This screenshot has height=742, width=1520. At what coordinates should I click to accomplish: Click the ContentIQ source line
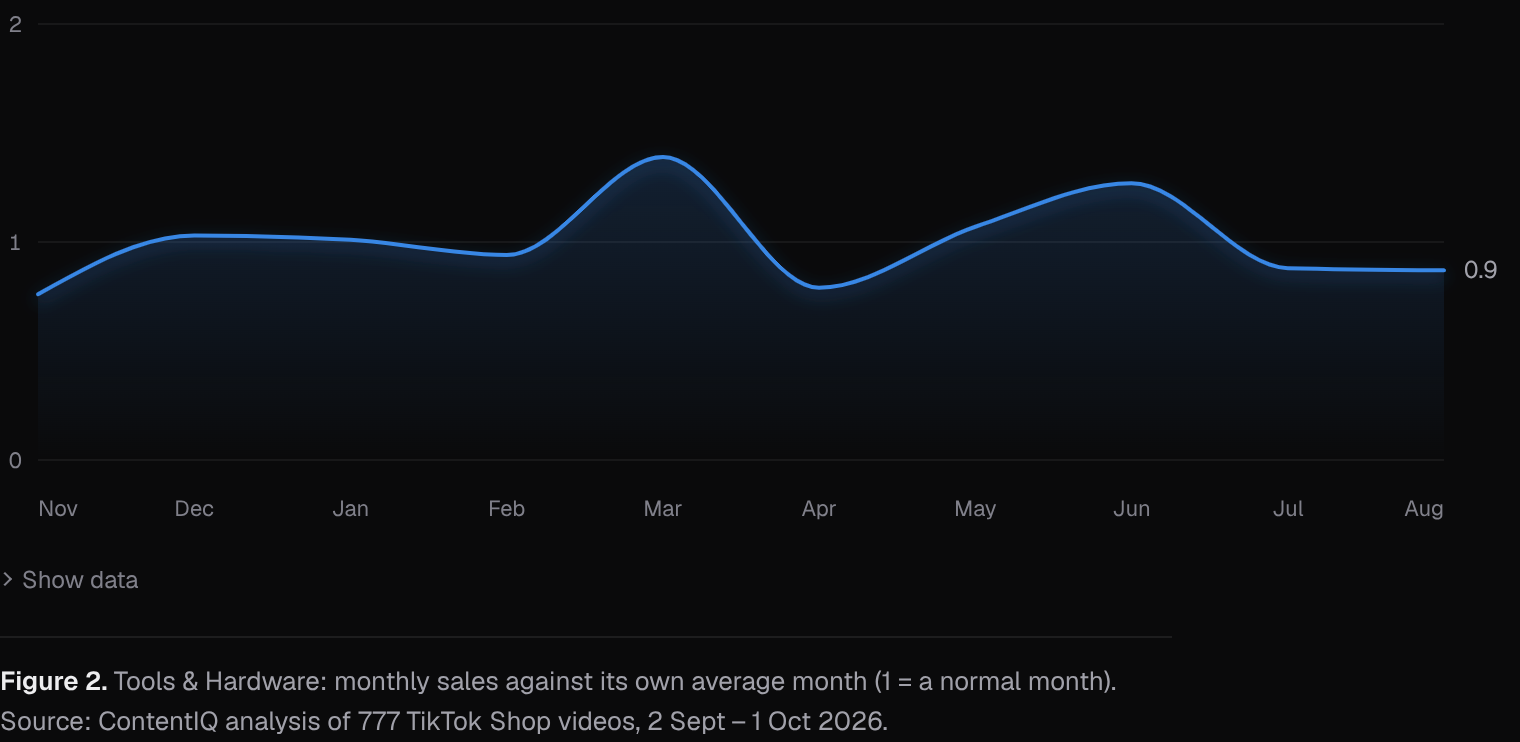click(444, 721)
